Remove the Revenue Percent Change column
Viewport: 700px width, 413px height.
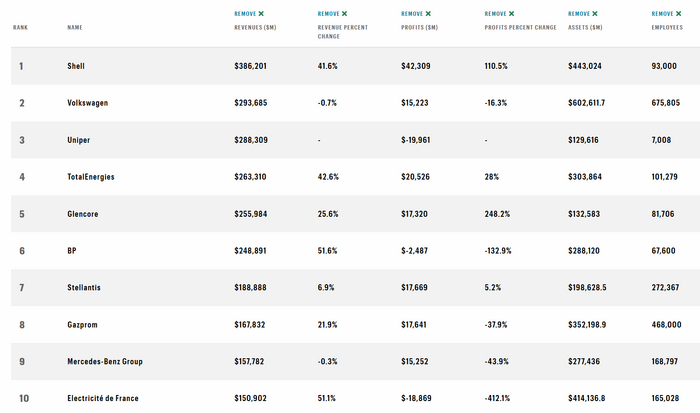[x=319, y=14]
